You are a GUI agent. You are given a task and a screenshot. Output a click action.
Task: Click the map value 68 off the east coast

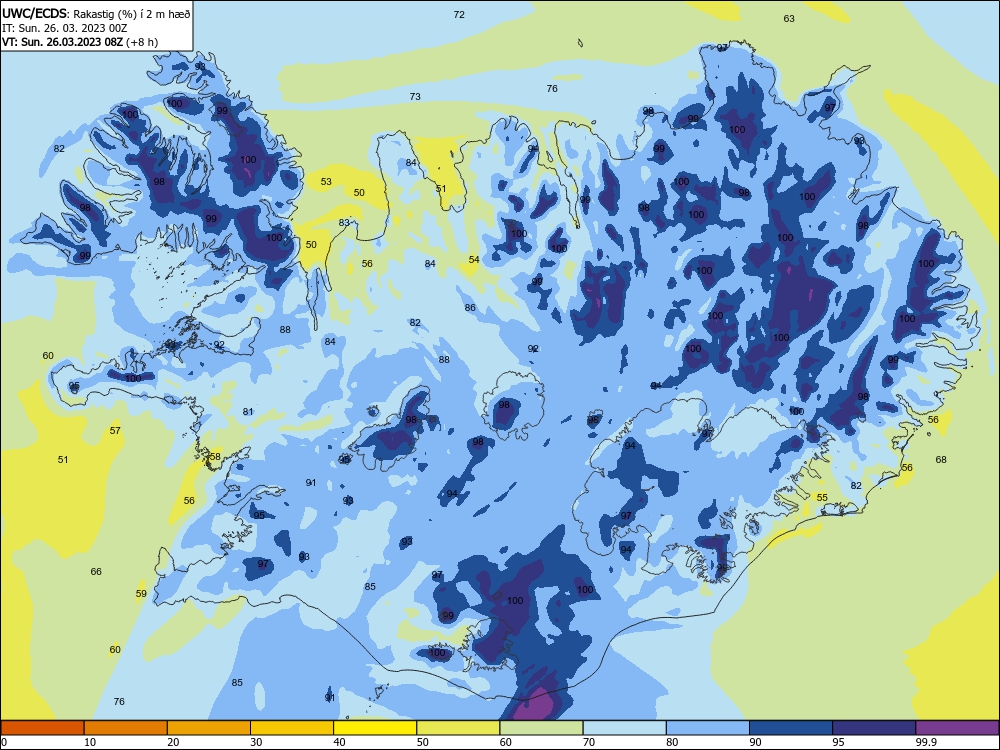click(941, 459)
